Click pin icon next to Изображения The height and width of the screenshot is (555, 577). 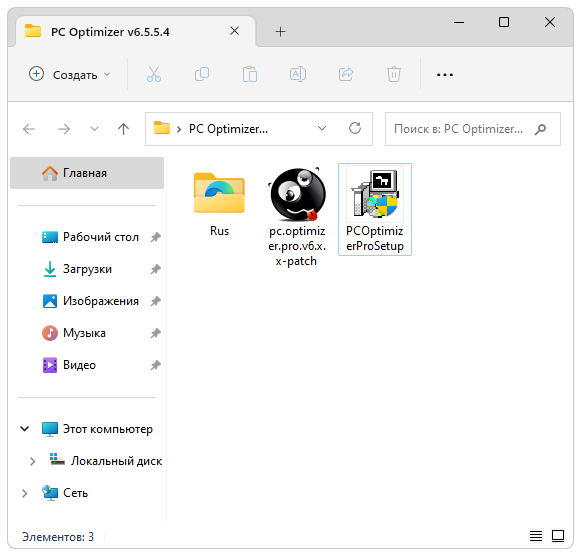coord(156,301)
